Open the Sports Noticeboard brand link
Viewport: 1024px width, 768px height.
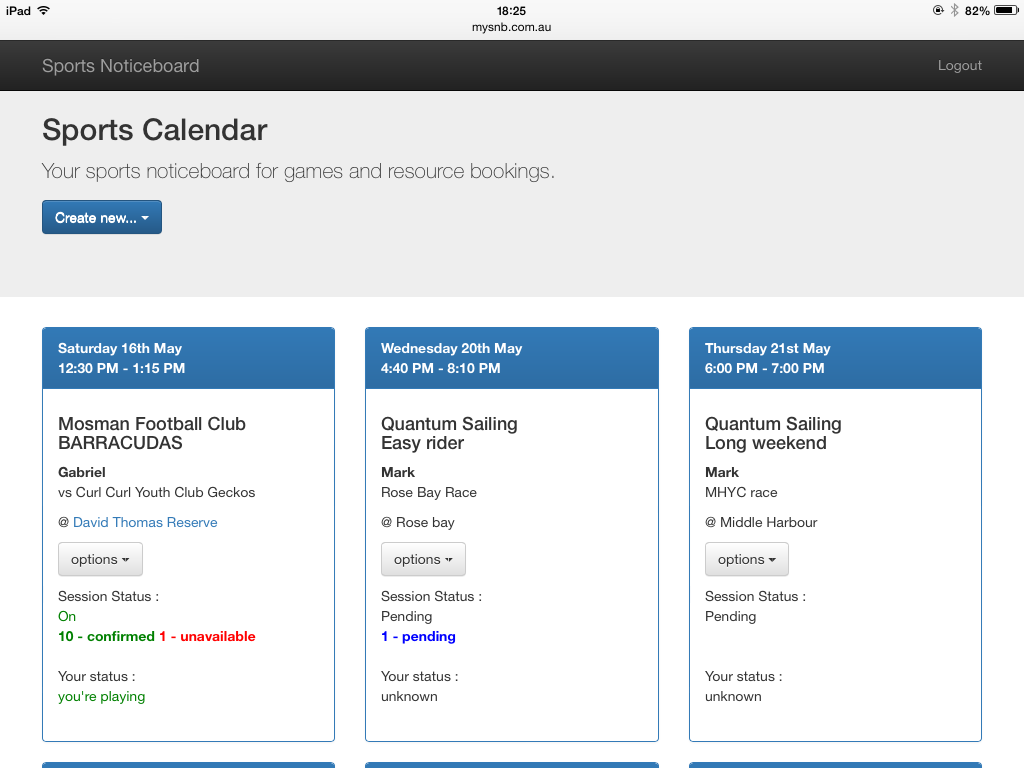click(x=121, y=66)
